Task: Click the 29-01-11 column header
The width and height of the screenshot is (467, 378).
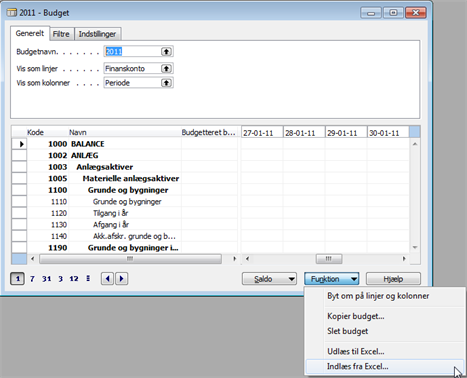Action: pos(346,132)
